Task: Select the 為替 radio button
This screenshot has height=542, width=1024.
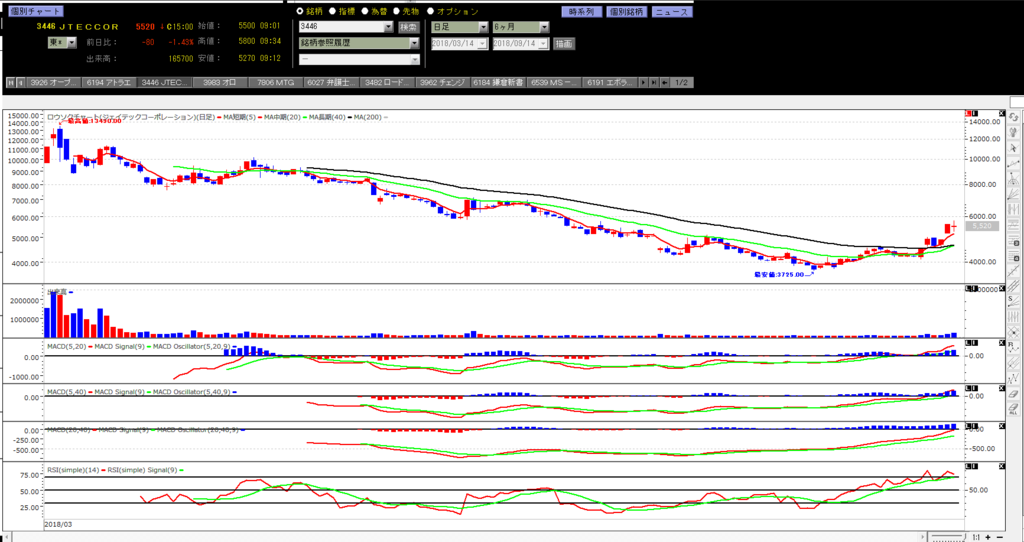Action: pyautogui.click(x=365, y=11)
